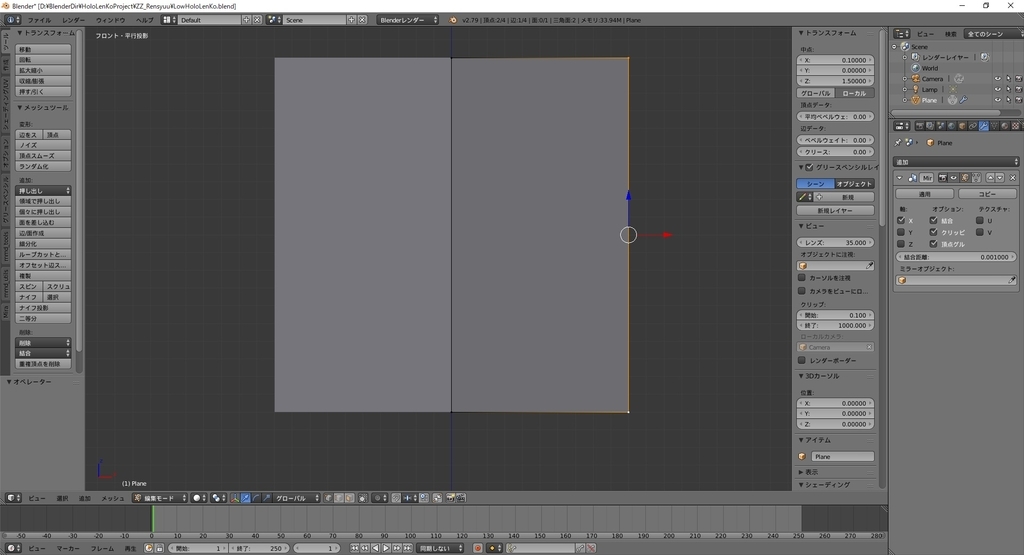Image resolution: width=1024 pixels, height=555 pixels.
Task: Click the ローカル transform toggle button
Action: (x=854, y=93)
